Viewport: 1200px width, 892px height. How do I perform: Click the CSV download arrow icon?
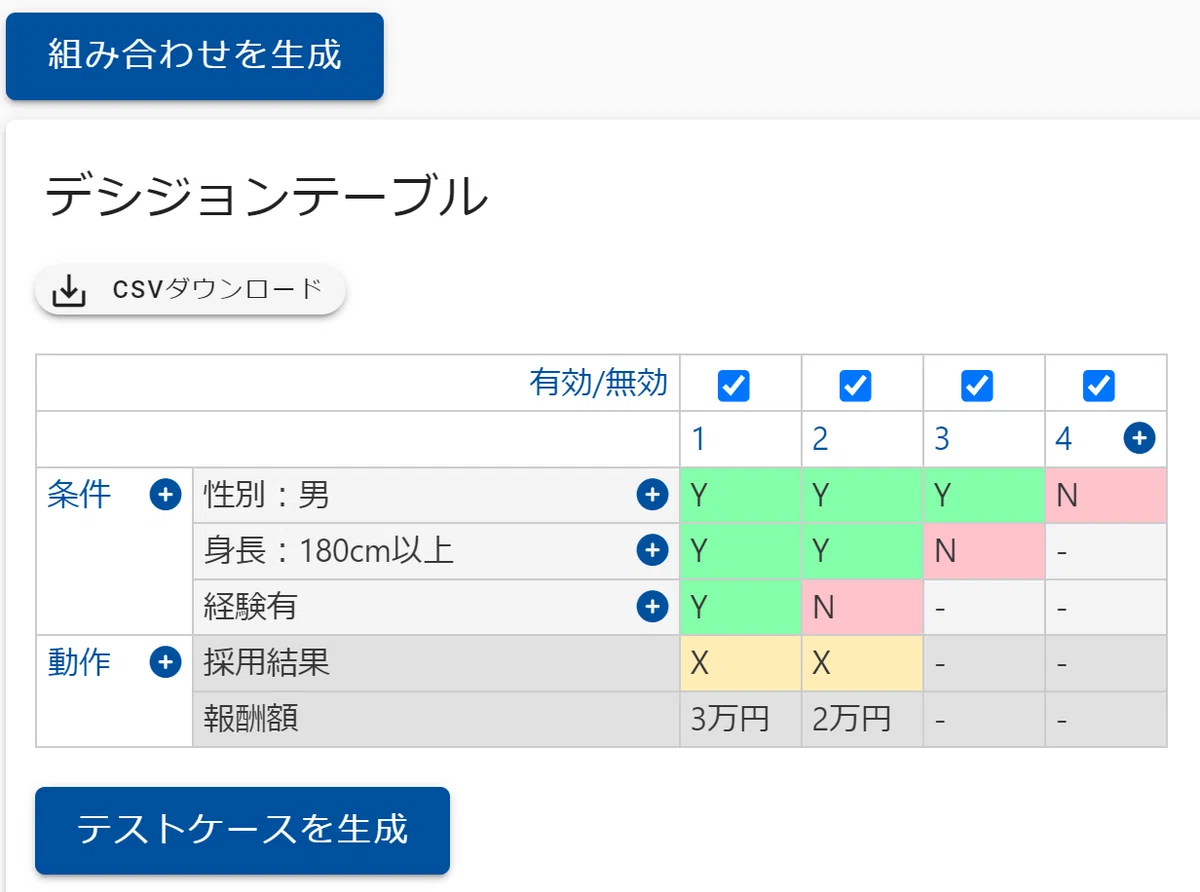68,291
